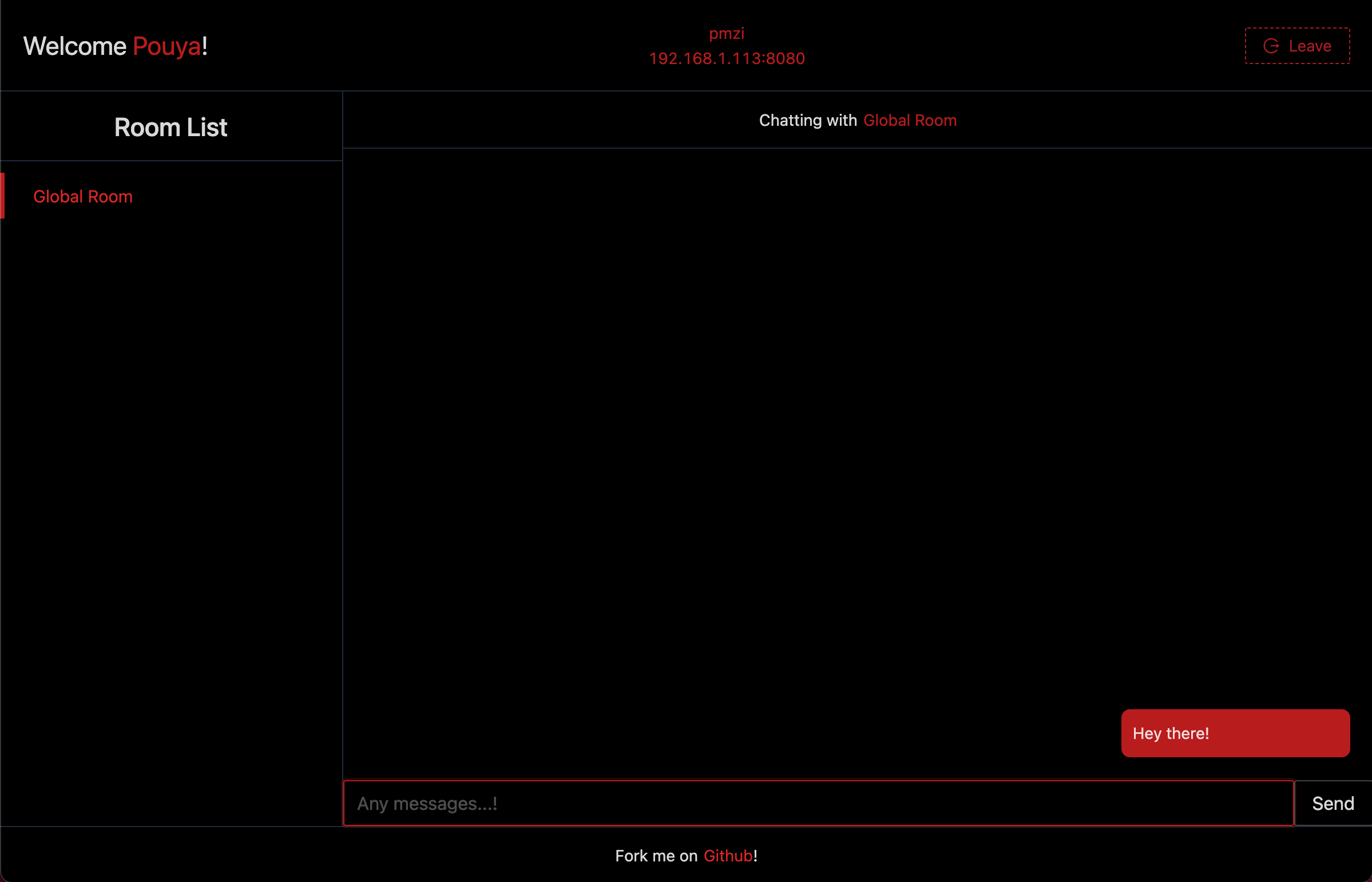Click the Room List heading

click(170, 127)
